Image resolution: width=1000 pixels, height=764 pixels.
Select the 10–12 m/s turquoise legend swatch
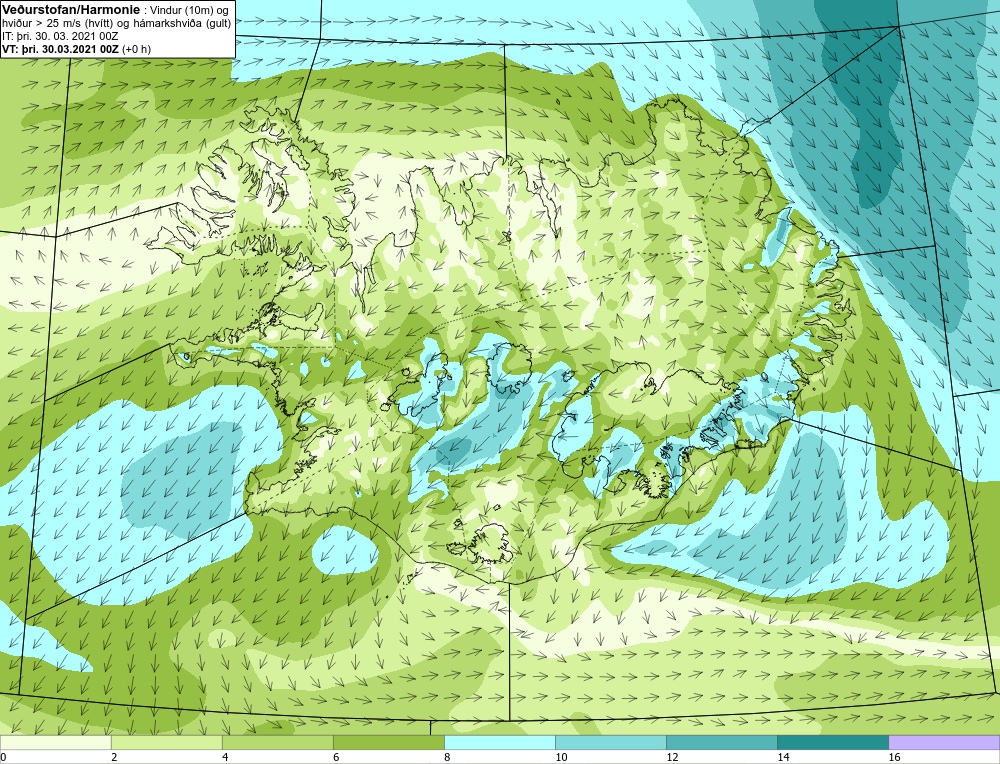click(610, 742)
